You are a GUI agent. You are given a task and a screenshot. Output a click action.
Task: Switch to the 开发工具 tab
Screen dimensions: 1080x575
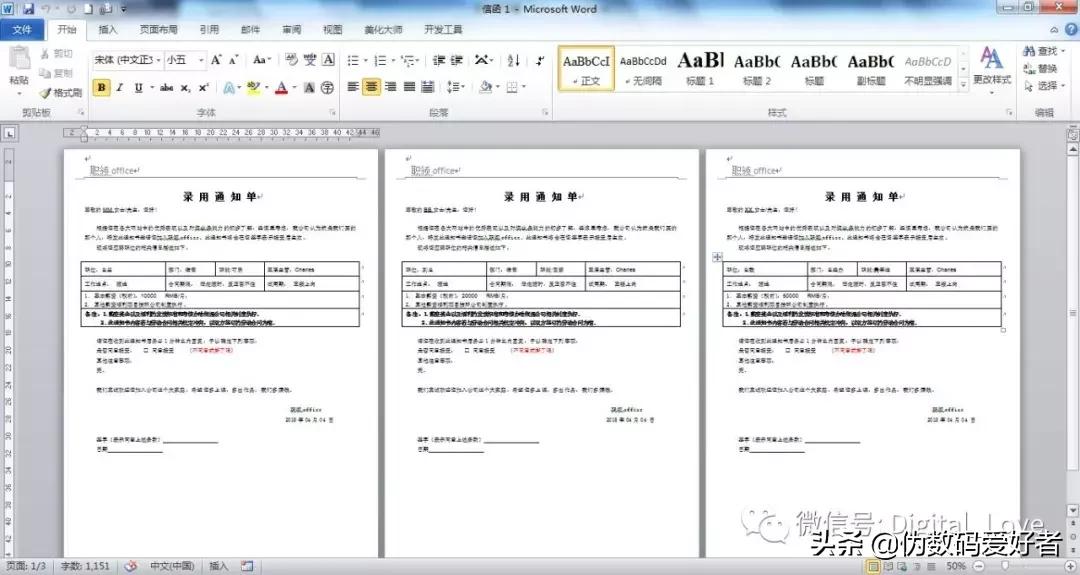[443, 30]
